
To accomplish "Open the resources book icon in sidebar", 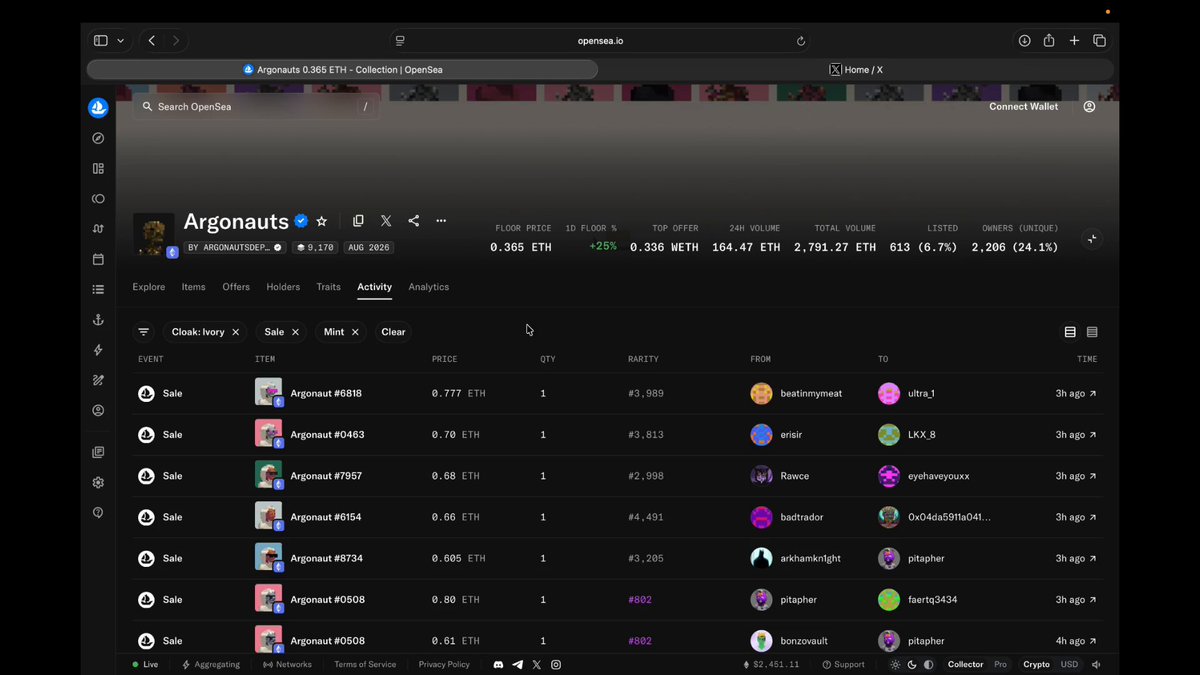I will click(x=98, y=452).
